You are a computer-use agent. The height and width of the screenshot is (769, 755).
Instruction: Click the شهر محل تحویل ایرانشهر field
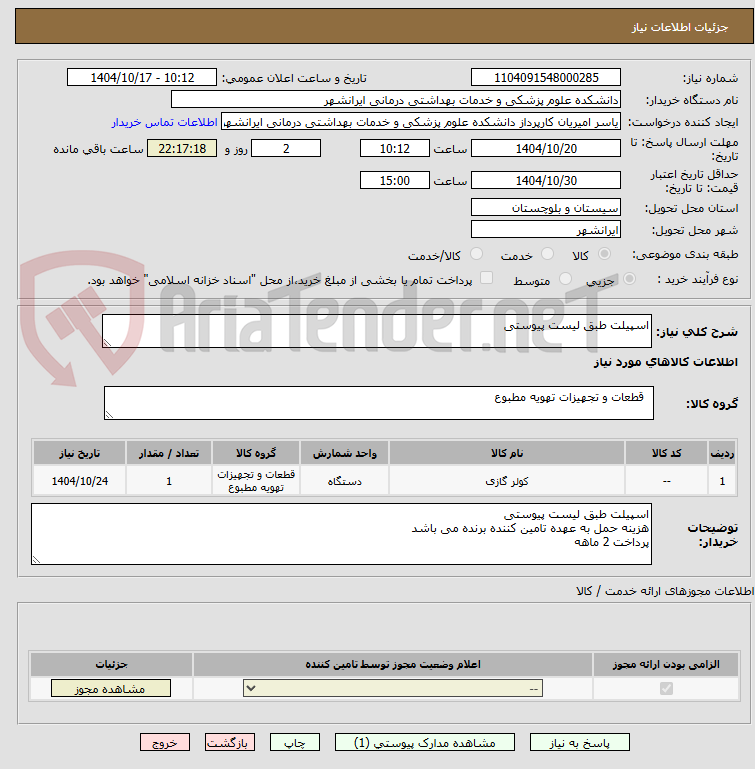[546, 230]
